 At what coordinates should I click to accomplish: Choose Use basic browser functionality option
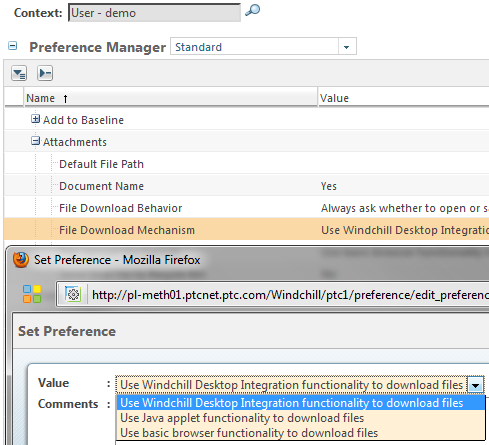tap(249, 433)
